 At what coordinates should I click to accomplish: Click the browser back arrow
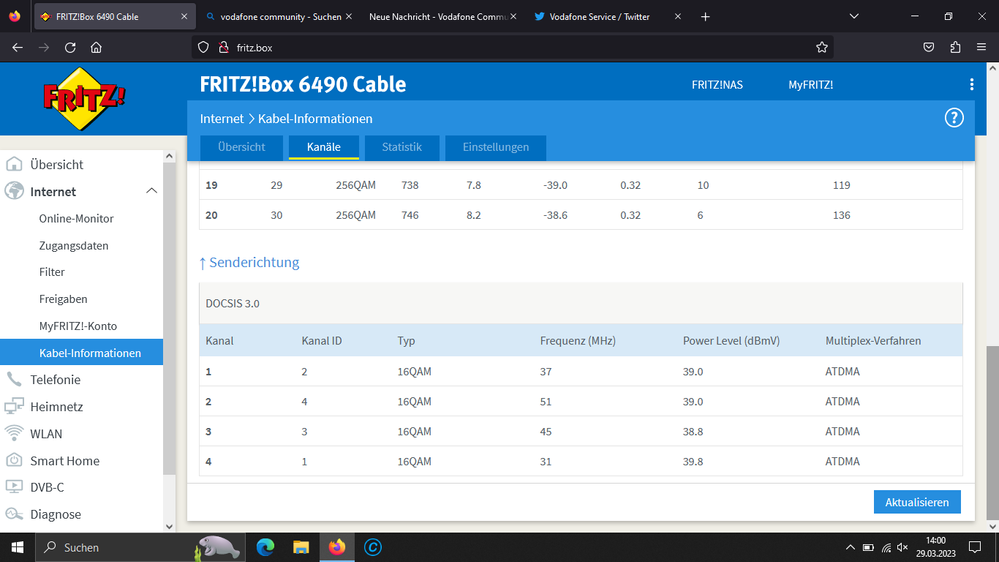pyautogui.click(x=17, y=48)
